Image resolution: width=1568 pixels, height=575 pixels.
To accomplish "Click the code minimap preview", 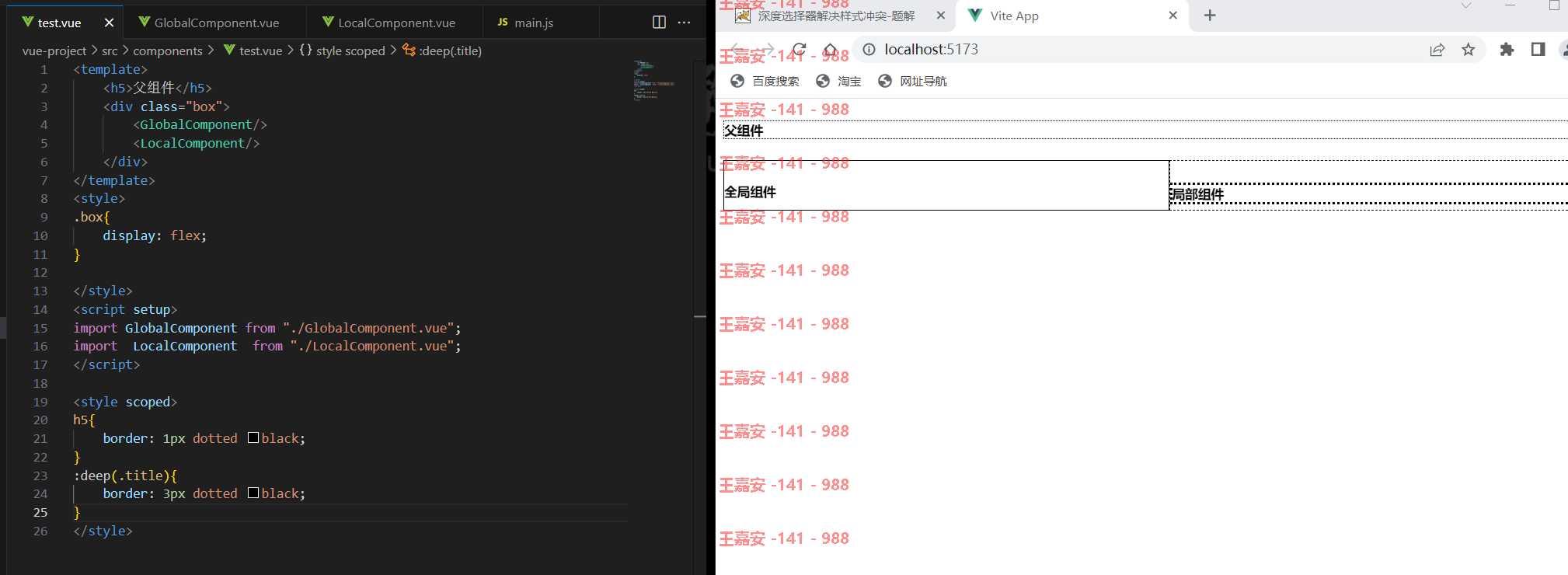I will (653, 81).
